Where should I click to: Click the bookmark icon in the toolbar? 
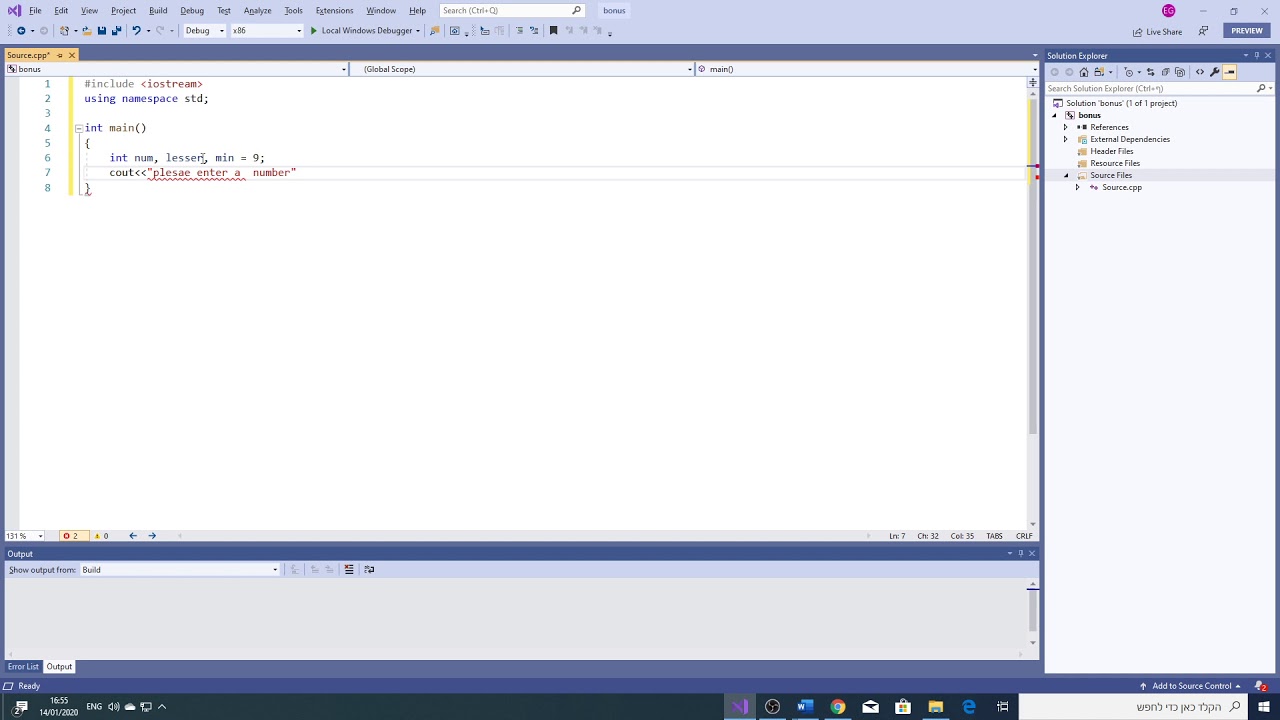tap(553, 30)
